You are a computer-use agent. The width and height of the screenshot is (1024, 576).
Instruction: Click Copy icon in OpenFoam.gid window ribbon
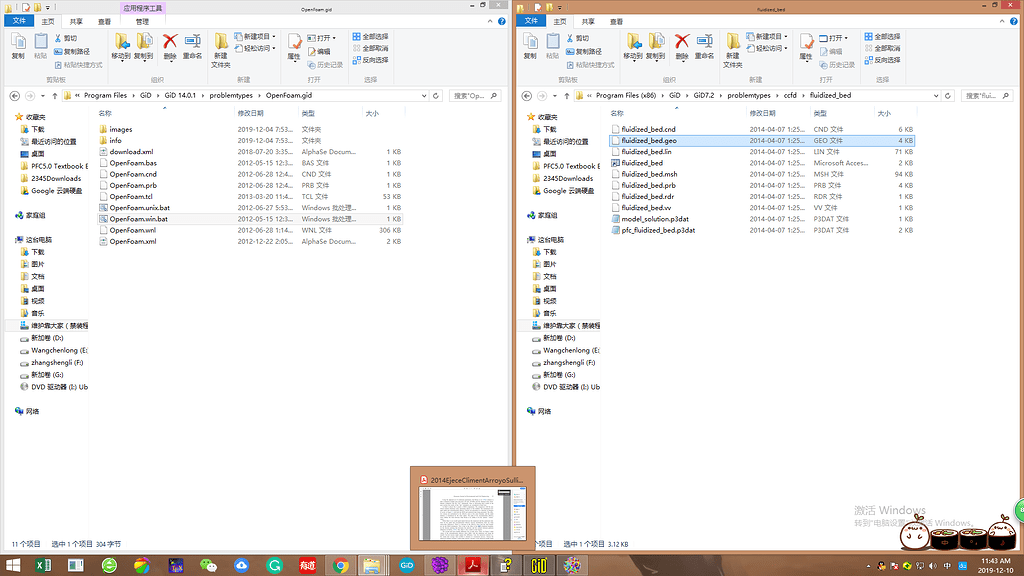[x=17, y=43]
